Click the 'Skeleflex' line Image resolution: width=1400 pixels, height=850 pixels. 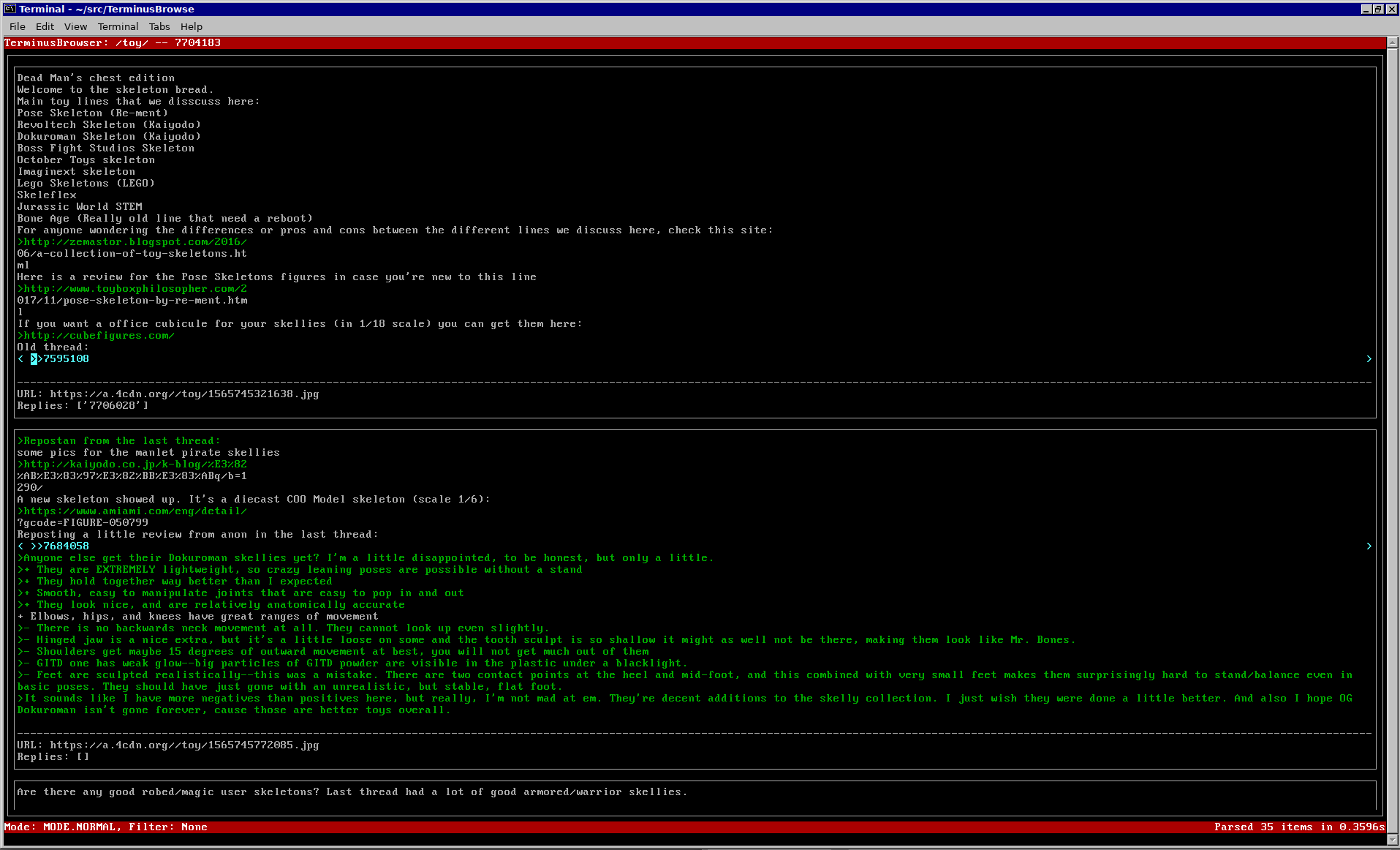tap(47, 195)
